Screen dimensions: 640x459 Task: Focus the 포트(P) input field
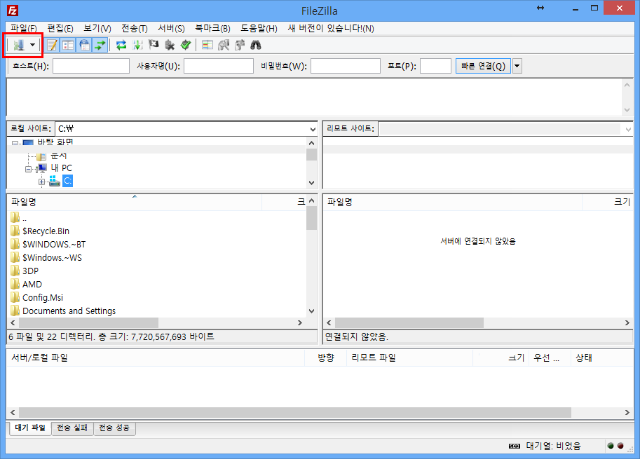pos(436,66)
